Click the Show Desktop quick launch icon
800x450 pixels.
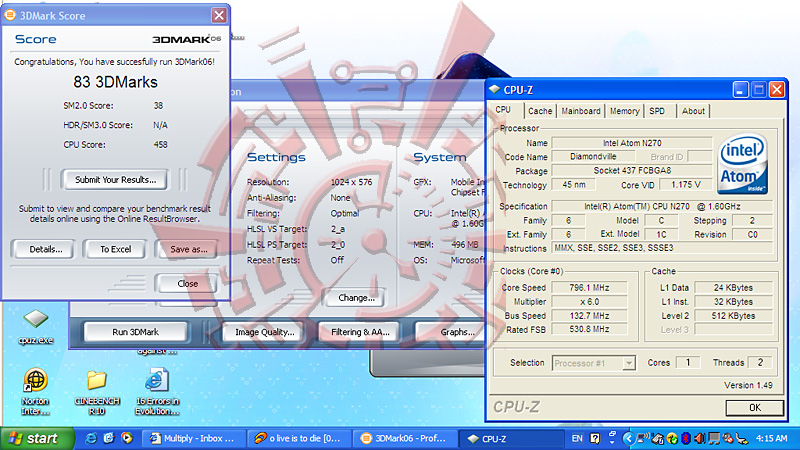click(x=109, y=438)
